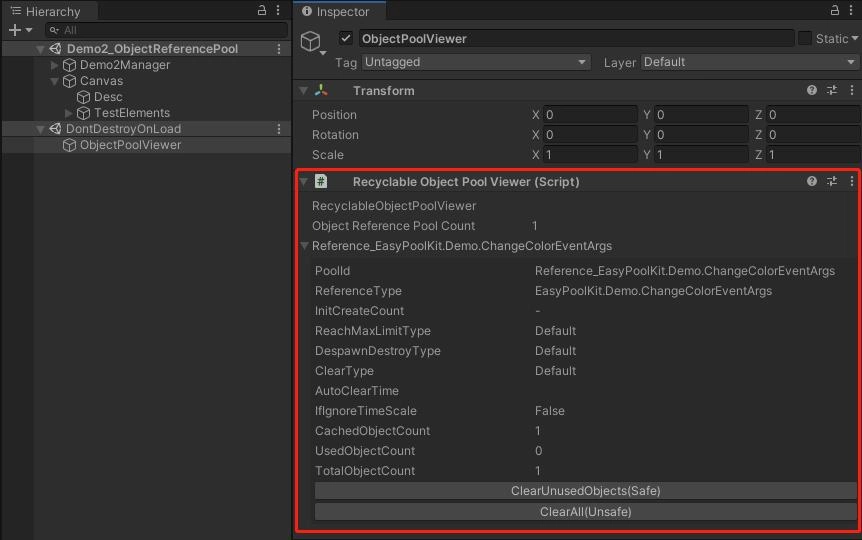Edit the ObjectPoolViewer name field
Viewport: 862px width, 540px height.
coord(576,38)
